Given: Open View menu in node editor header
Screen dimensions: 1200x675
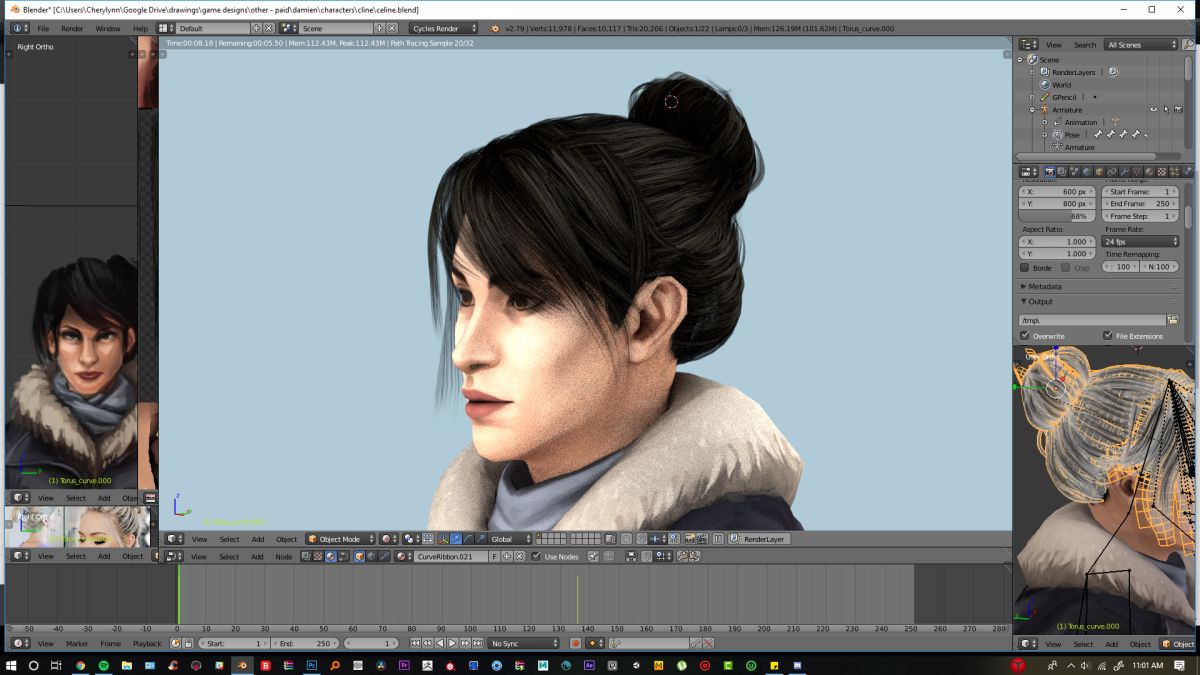Looking at the screenshot, I should 199,556.
